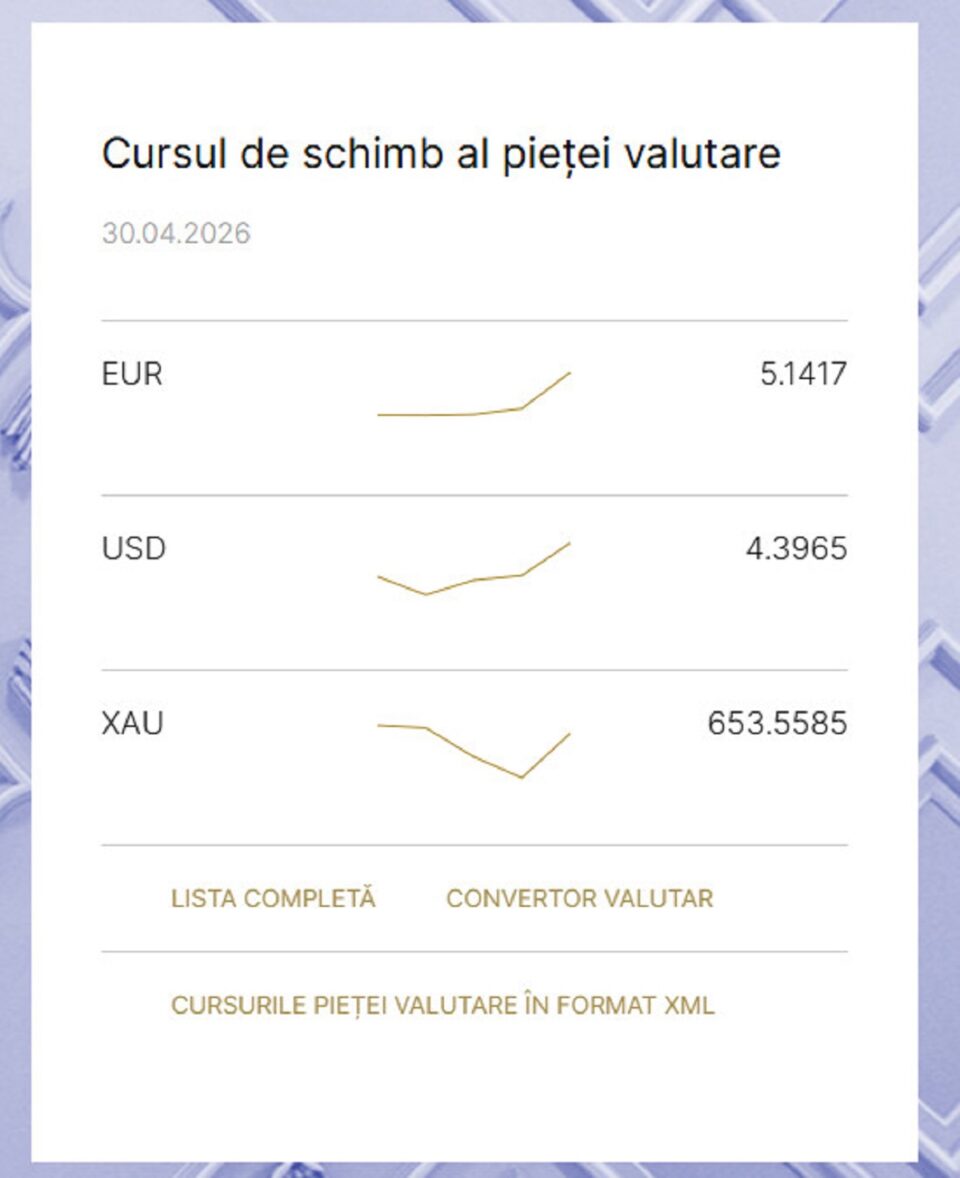Select the USD currency label
This screenshot has width=960, height=1178.
[134, 549]
